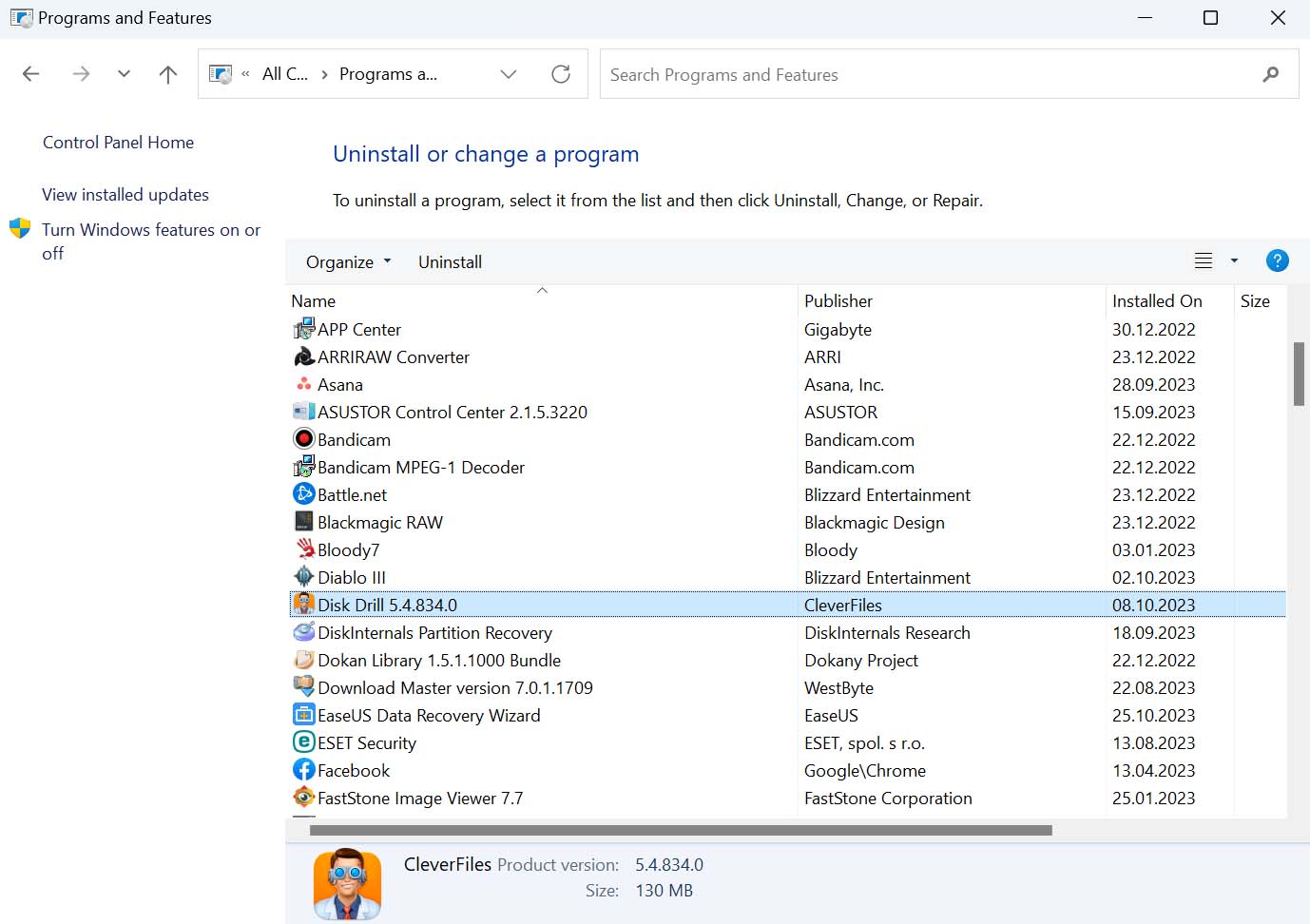Click the Diablo III icon
Viewport: 1310px width, 924px height.
pyautogui.click(x=303, y=577)
